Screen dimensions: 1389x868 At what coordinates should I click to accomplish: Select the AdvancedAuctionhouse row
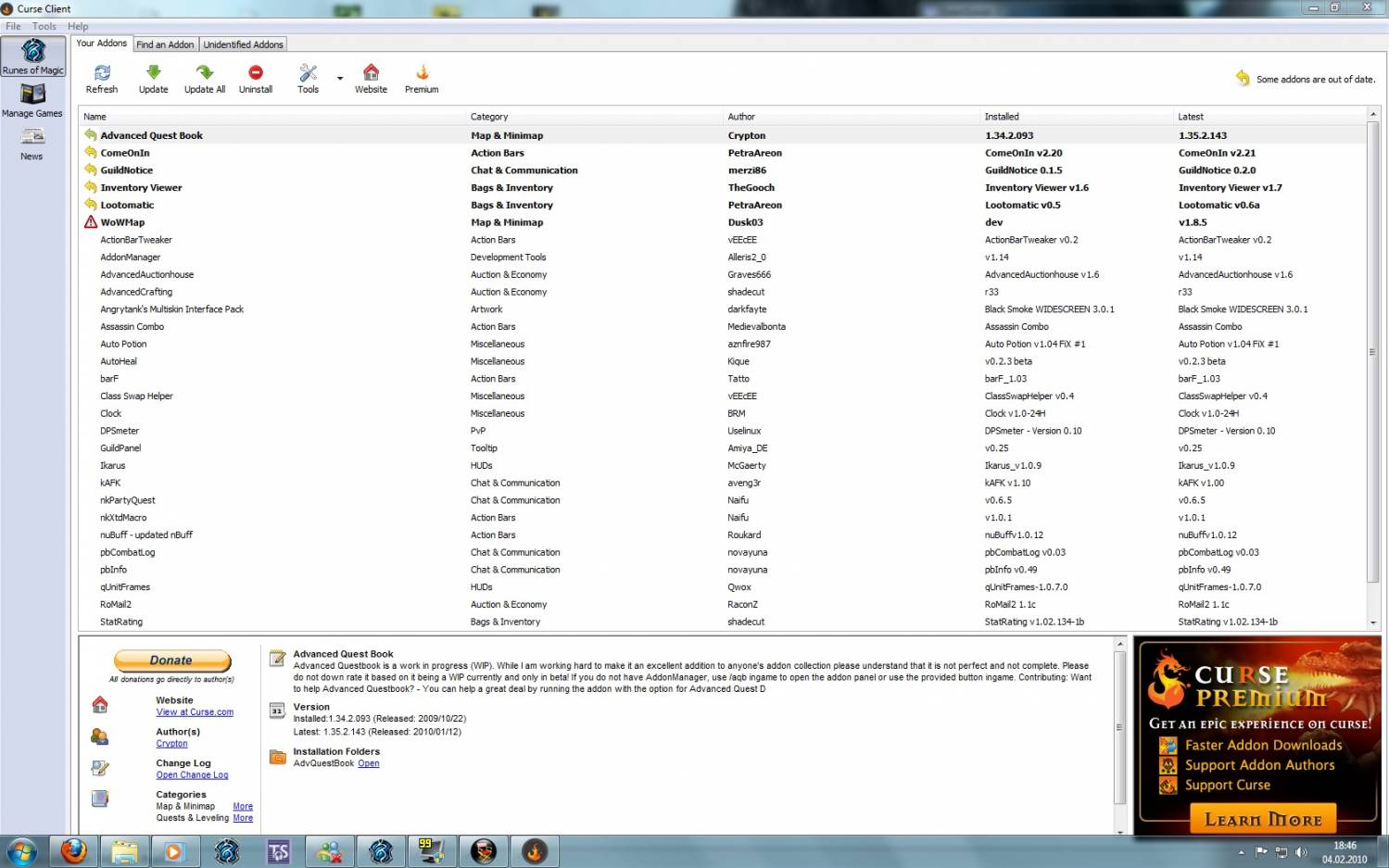pyautogui.click(x=723, y=274)
